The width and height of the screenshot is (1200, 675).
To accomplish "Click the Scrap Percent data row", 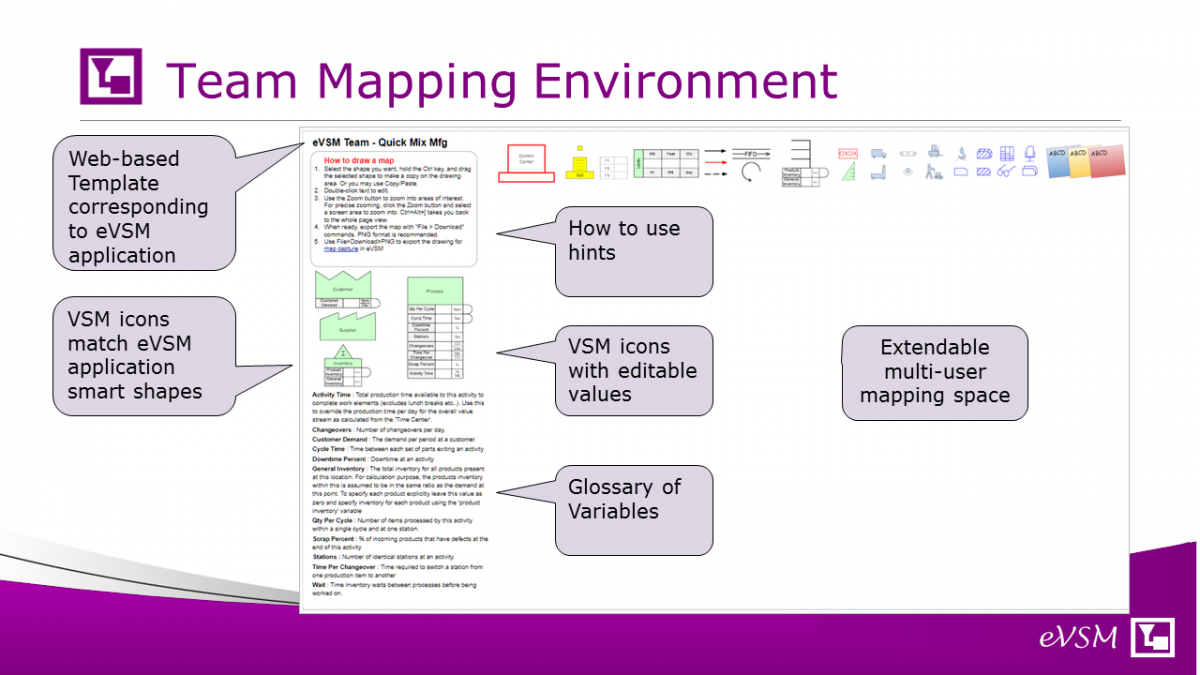I will (x=435, y=364).
